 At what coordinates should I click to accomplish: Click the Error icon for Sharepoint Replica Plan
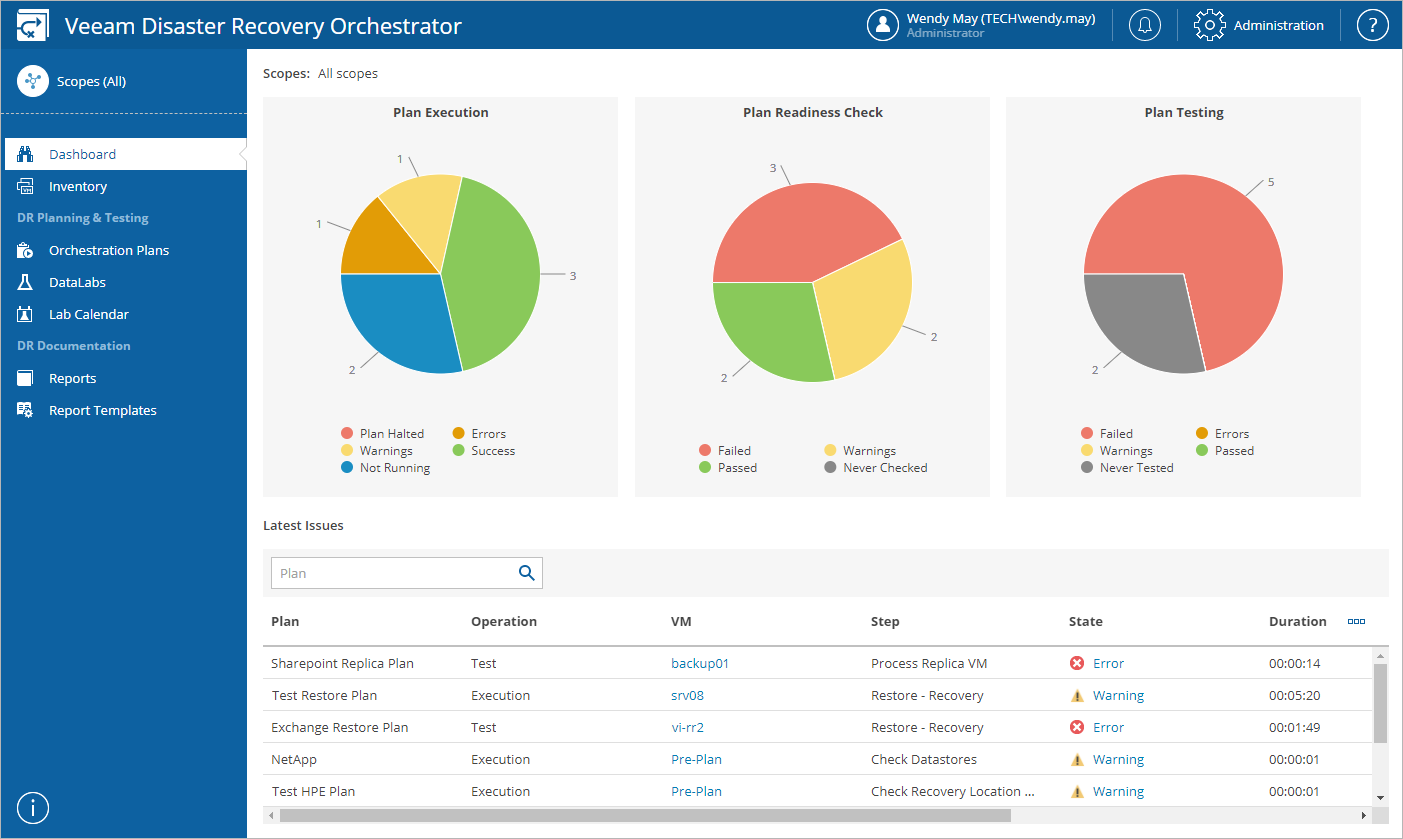pyautogui.click(x=1077, y=663)
